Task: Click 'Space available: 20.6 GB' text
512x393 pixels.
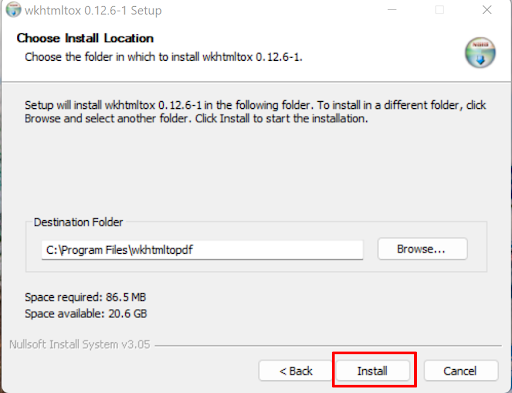Action: pyautogui.click(x=86, y=314)
